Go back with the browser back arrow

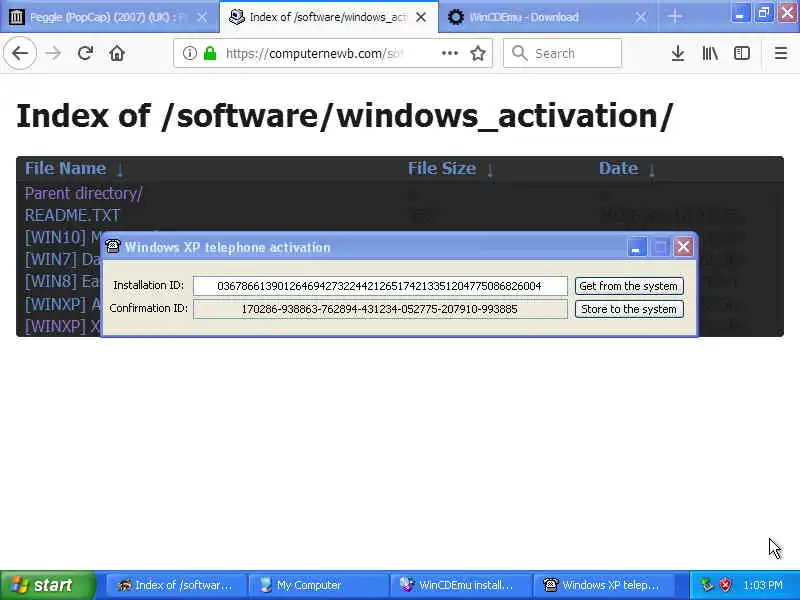(20, 53)
